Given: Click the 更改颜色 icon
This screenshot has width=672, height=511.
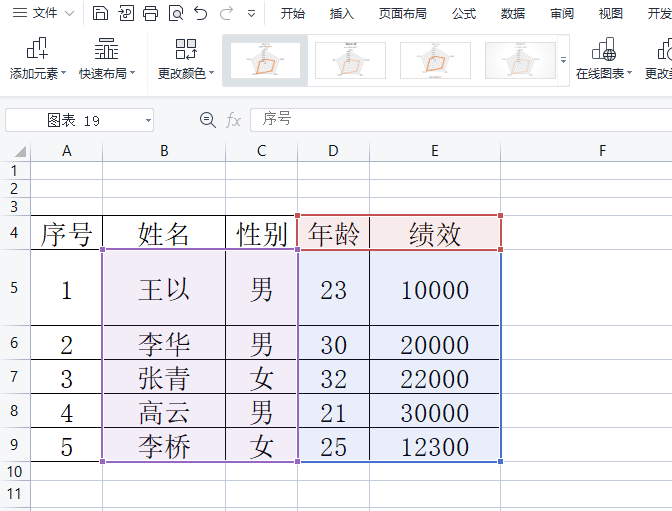Looking at the screenshot, I should pyautogui.click(x=186, y=48).
